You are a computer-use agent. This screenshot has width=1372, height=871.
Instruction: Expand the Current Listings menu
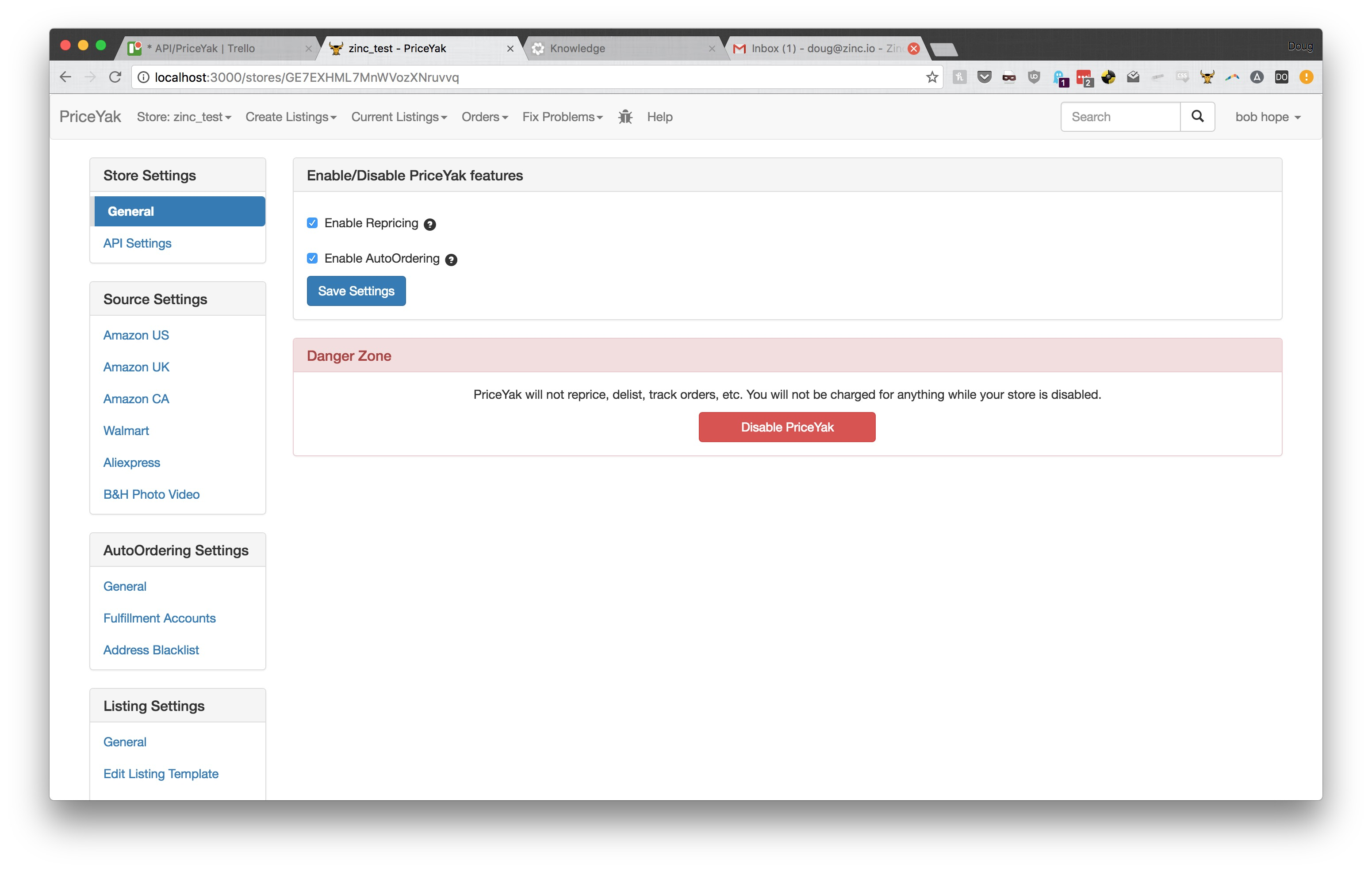pyautogui.click(x=399, y=117)
